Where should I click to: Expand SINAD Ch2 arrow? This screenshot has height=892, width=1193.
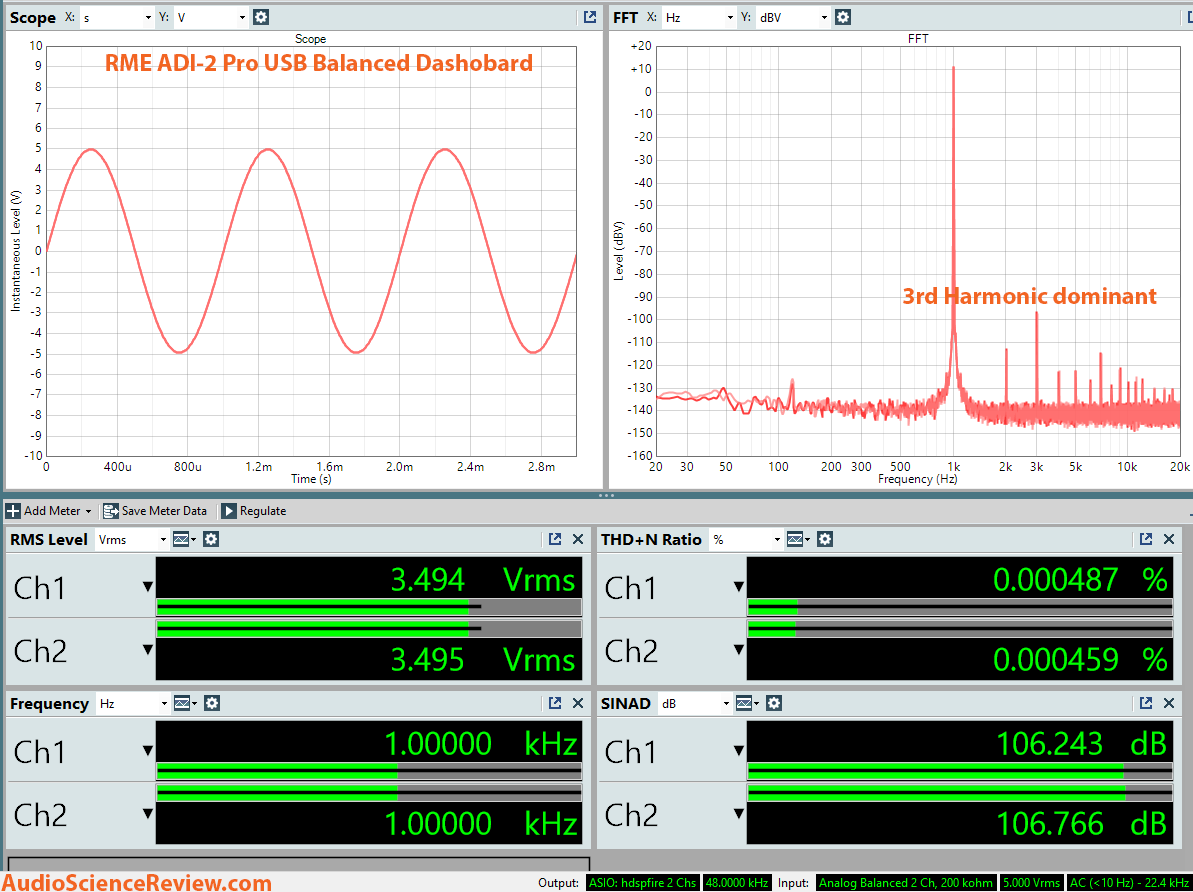coord(739,814)
